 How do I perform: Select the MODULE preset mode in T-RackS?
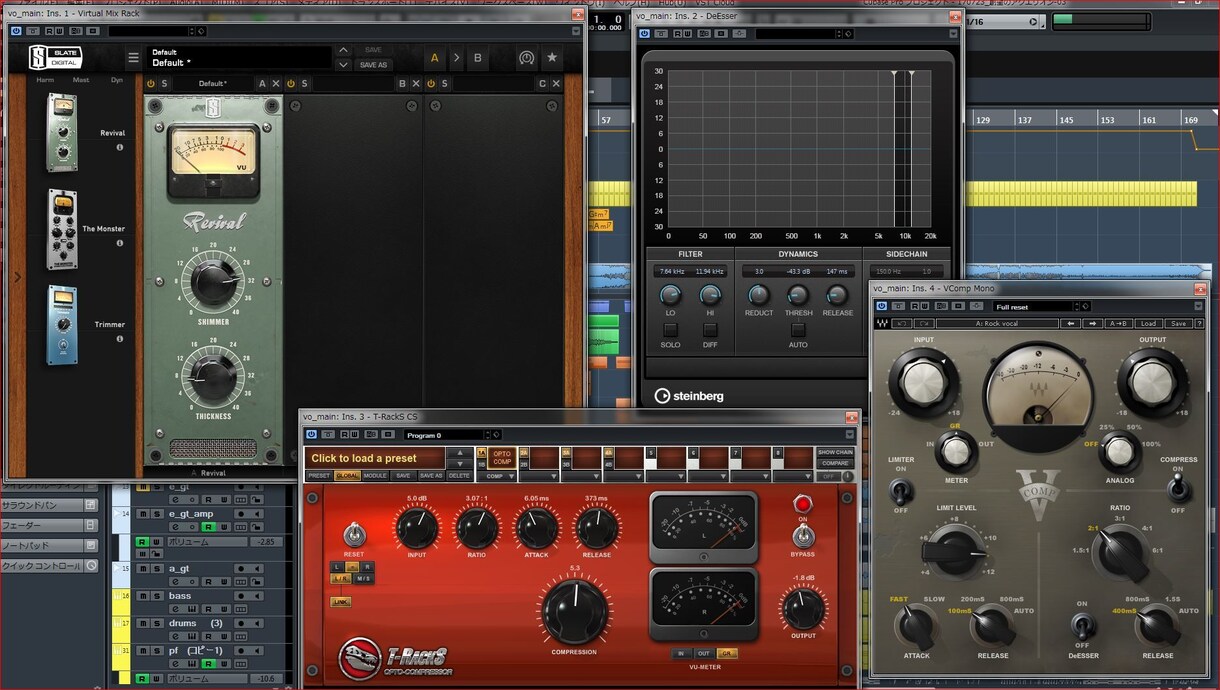(375, 476)
